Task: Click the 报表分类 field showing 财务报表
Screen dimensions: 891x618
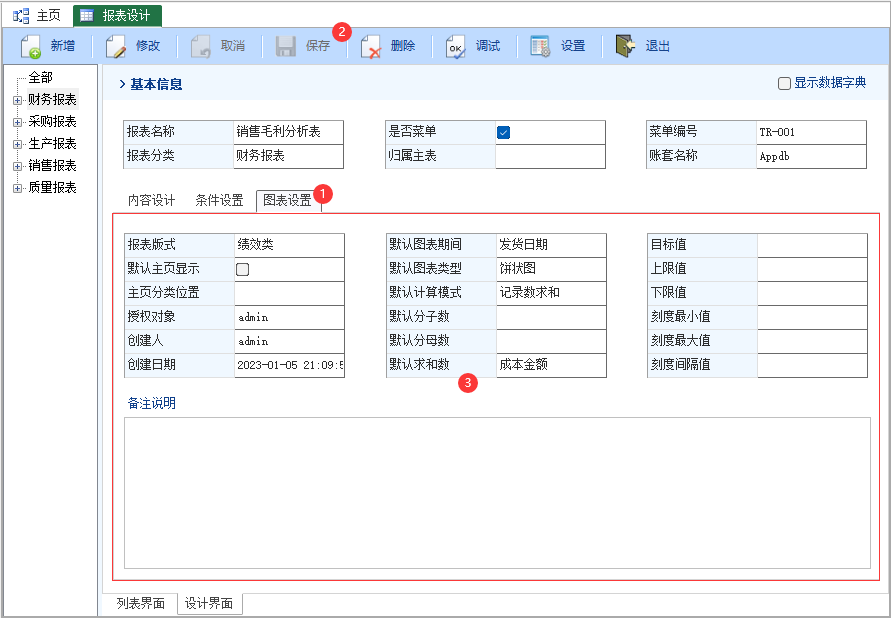Action: (289, 156)
